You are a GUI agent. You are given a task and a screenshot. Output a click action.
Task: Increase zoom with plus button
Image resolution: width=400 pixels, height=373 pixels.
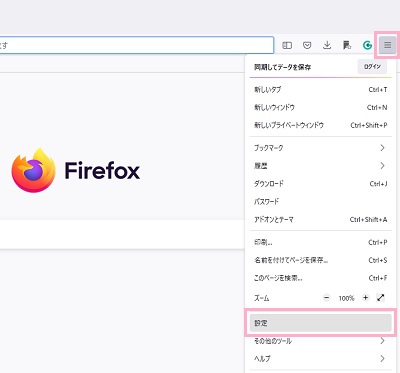pos(366,298)
